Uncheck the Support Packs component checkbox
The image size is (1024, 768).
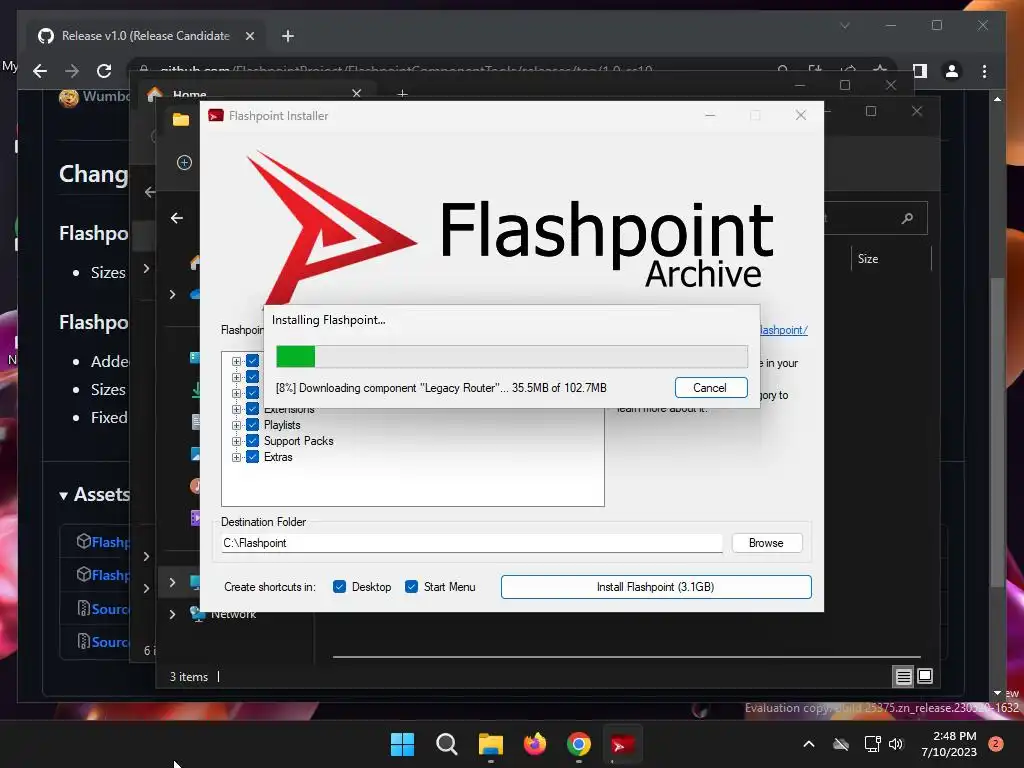click(253, 441)
